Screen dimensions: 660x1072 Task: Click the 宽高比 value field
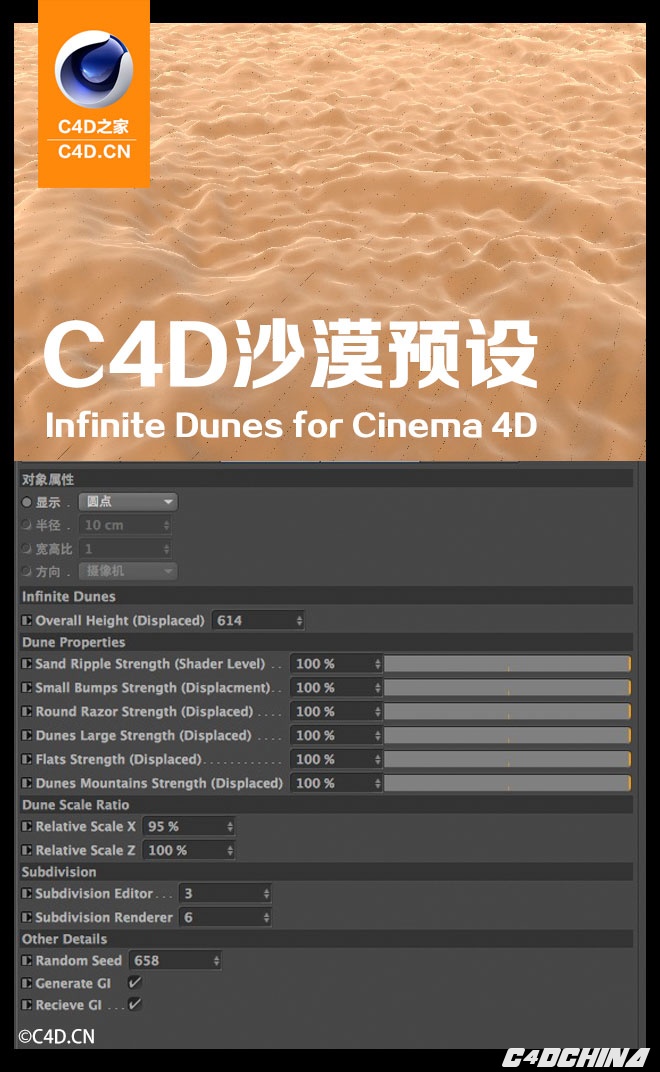pos(124,548)
